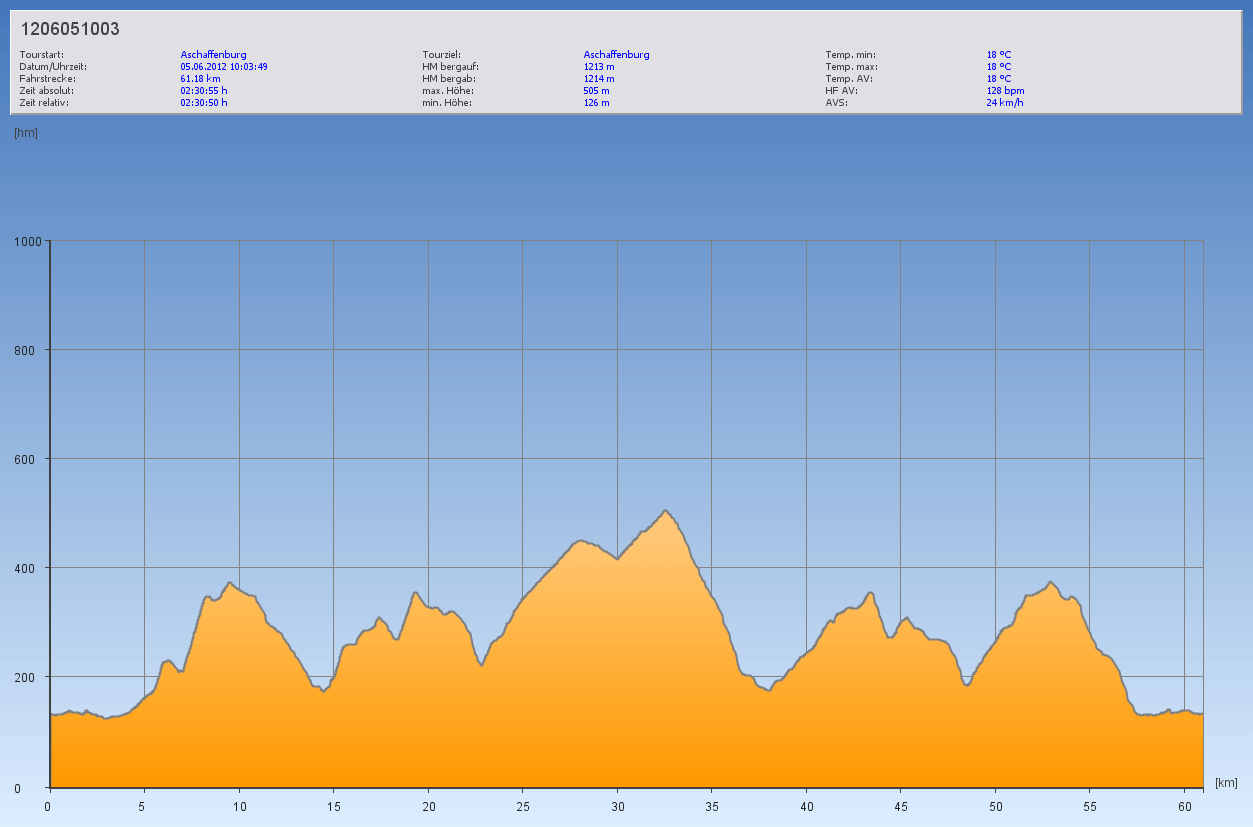1253x827 pixels.
Task: Click the Zeit absolut value 02:30:55 h
Action: click(204, 90)
